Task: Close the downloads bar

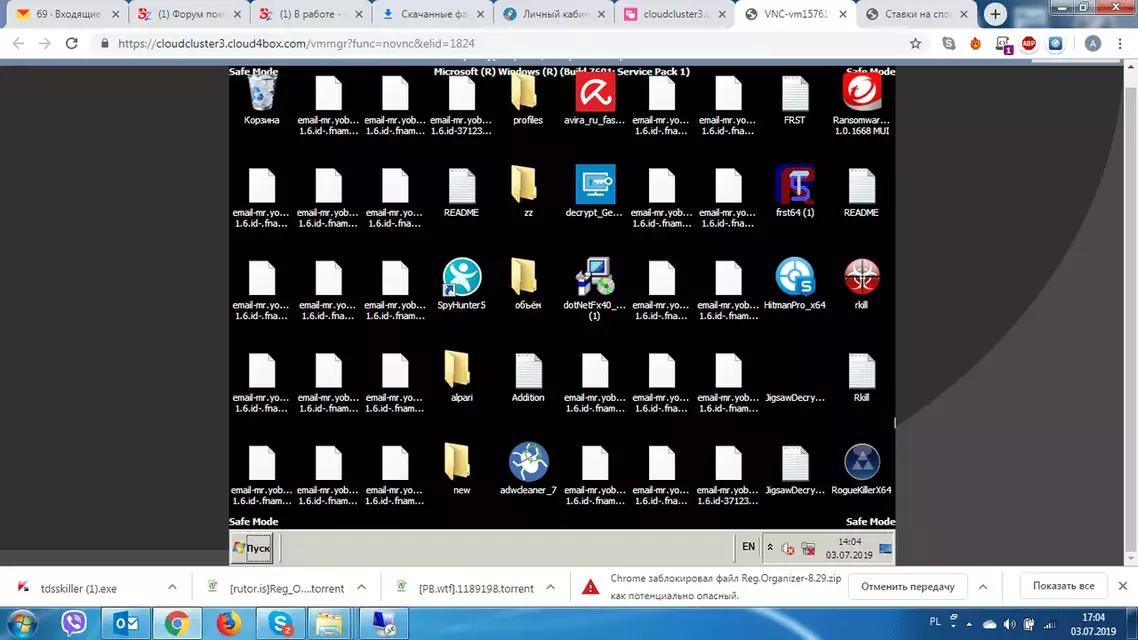Action: (x=1122, y=586)
